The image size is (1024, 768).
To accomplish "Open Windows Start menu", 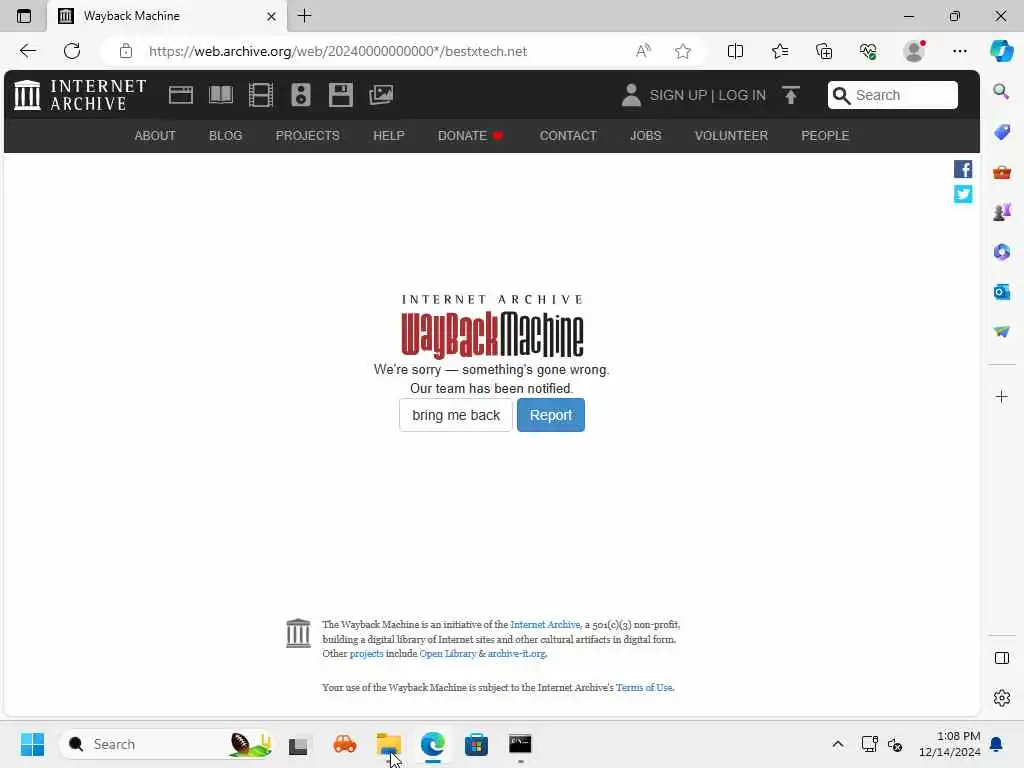I will tap(32, 744).
